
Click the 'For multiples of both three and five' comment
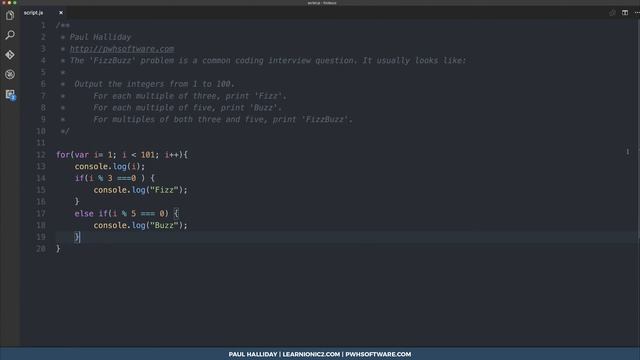[223, 120]
